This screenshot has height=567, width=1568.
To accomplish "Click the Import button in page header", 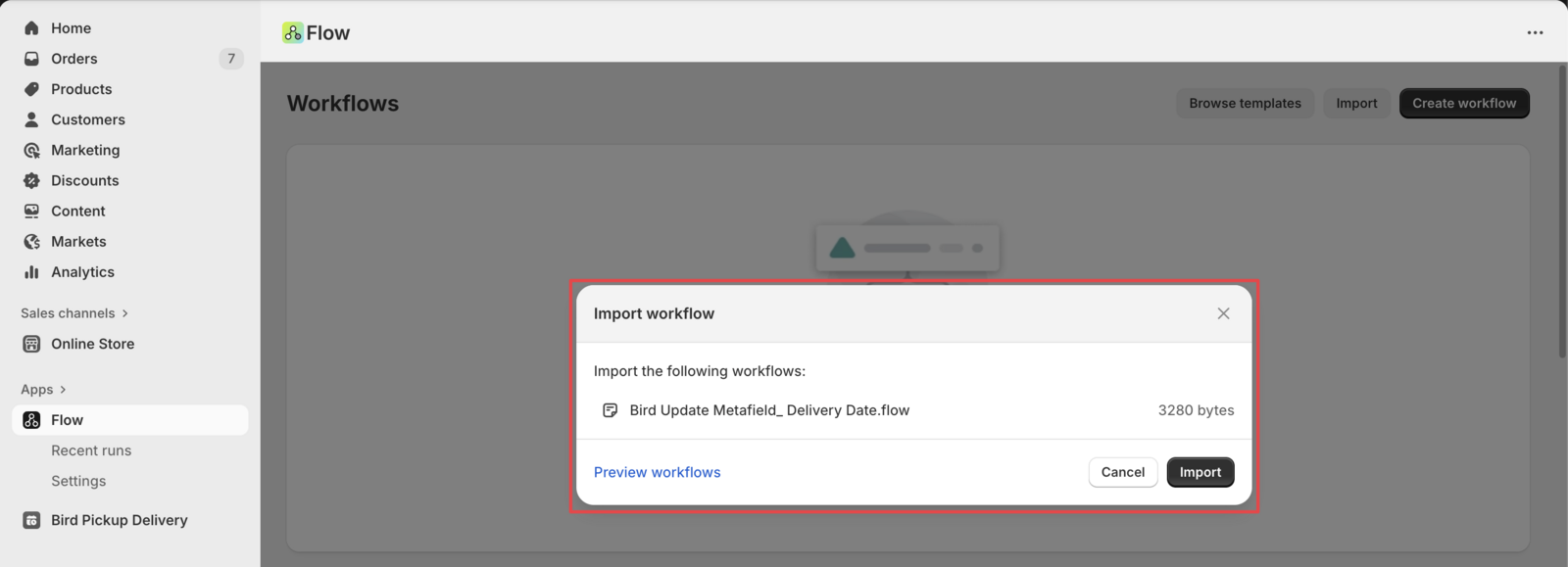I will pos(1356,103).
